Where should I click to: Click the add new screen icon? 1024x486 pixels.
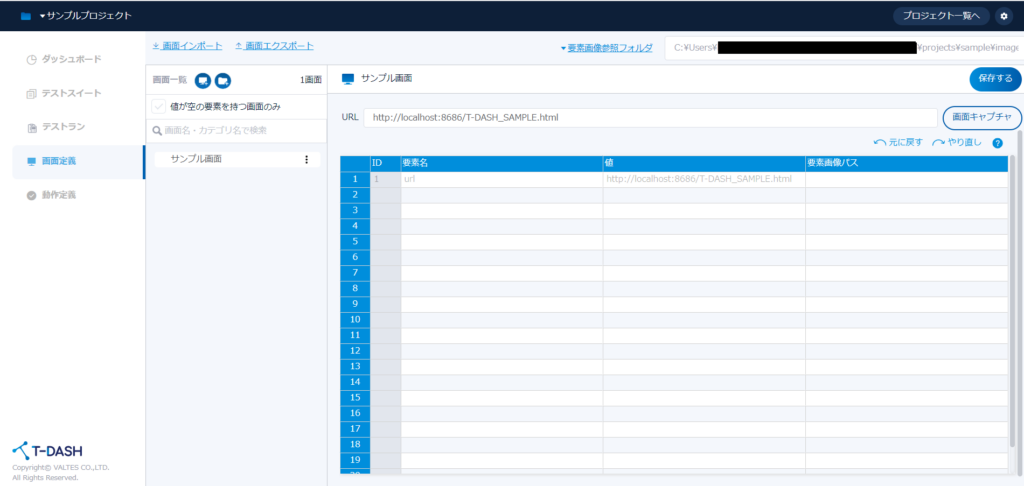click(x=202, y=80)
